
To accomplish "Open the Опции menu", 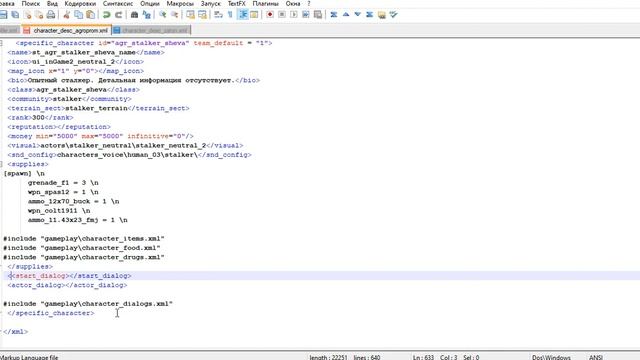I will [x=150, y=4].
